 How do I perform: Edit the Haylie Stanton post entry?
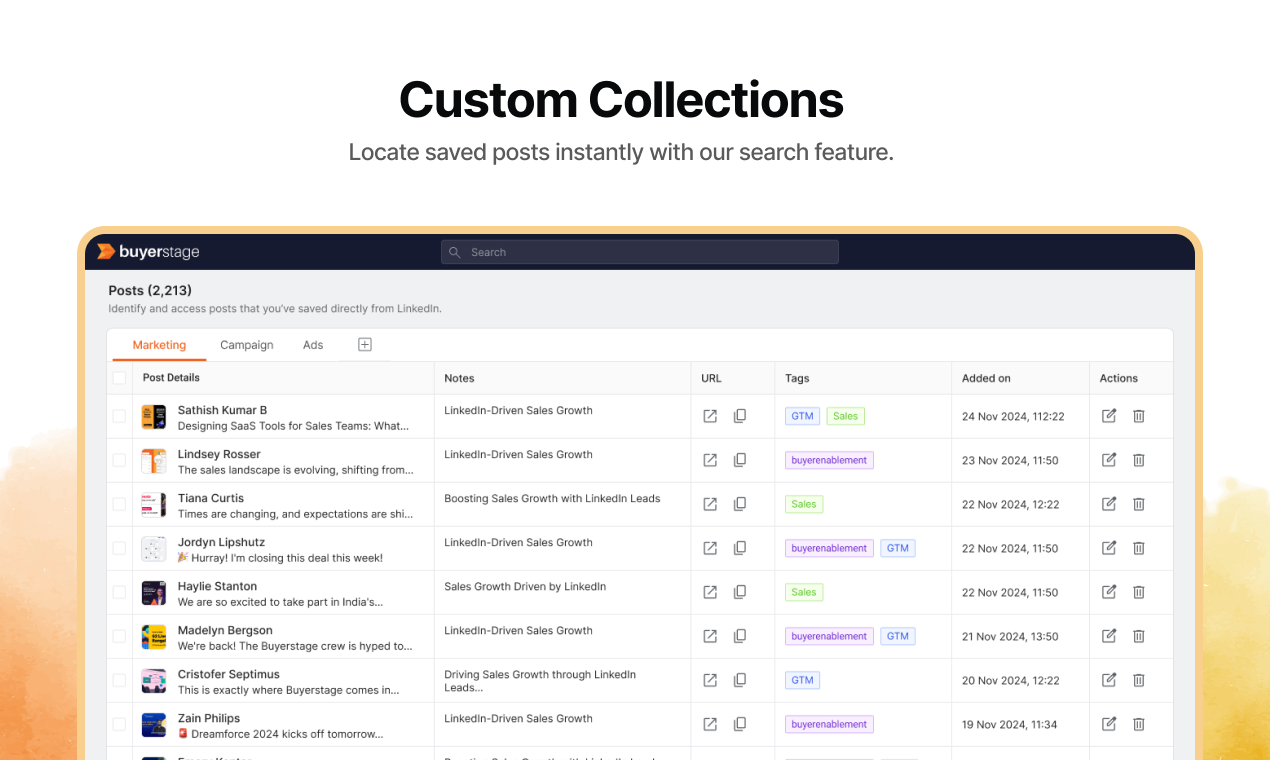pyautogui.click(x=1109, y=592)
